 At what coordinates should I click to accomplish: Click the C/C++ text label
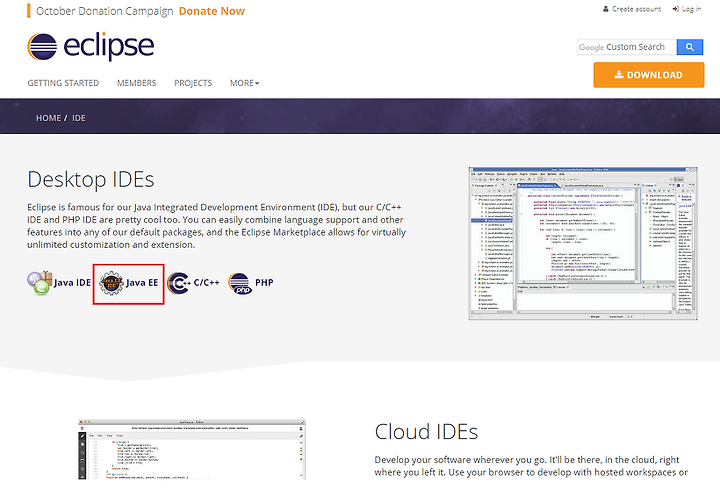(206, 282)
